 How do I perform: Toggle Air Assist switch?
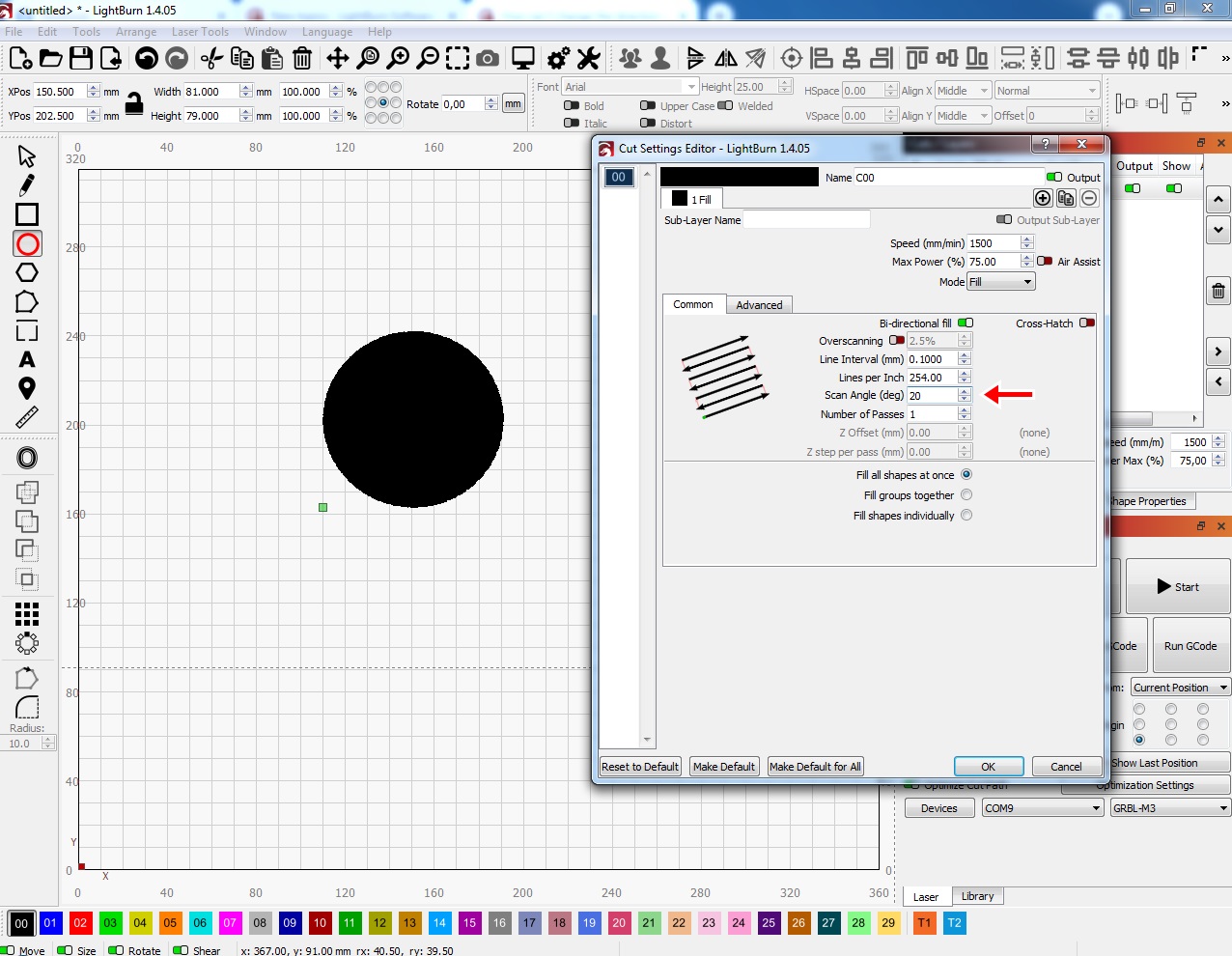coord(1045,261)
